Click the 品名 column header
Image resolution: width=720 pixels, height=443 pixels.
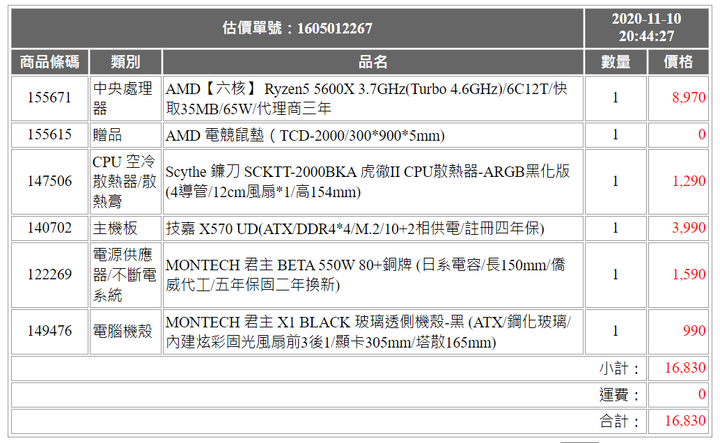pos(372,62)
